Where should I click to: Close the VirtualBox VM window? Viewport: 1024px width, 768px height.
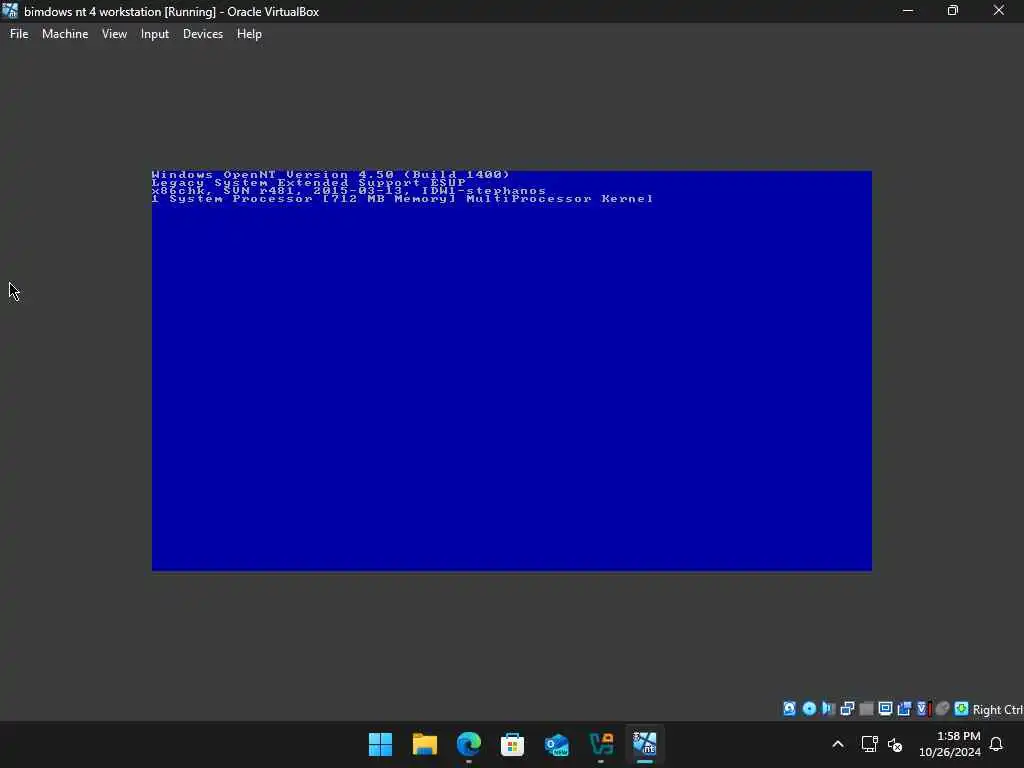click(999, 10)
